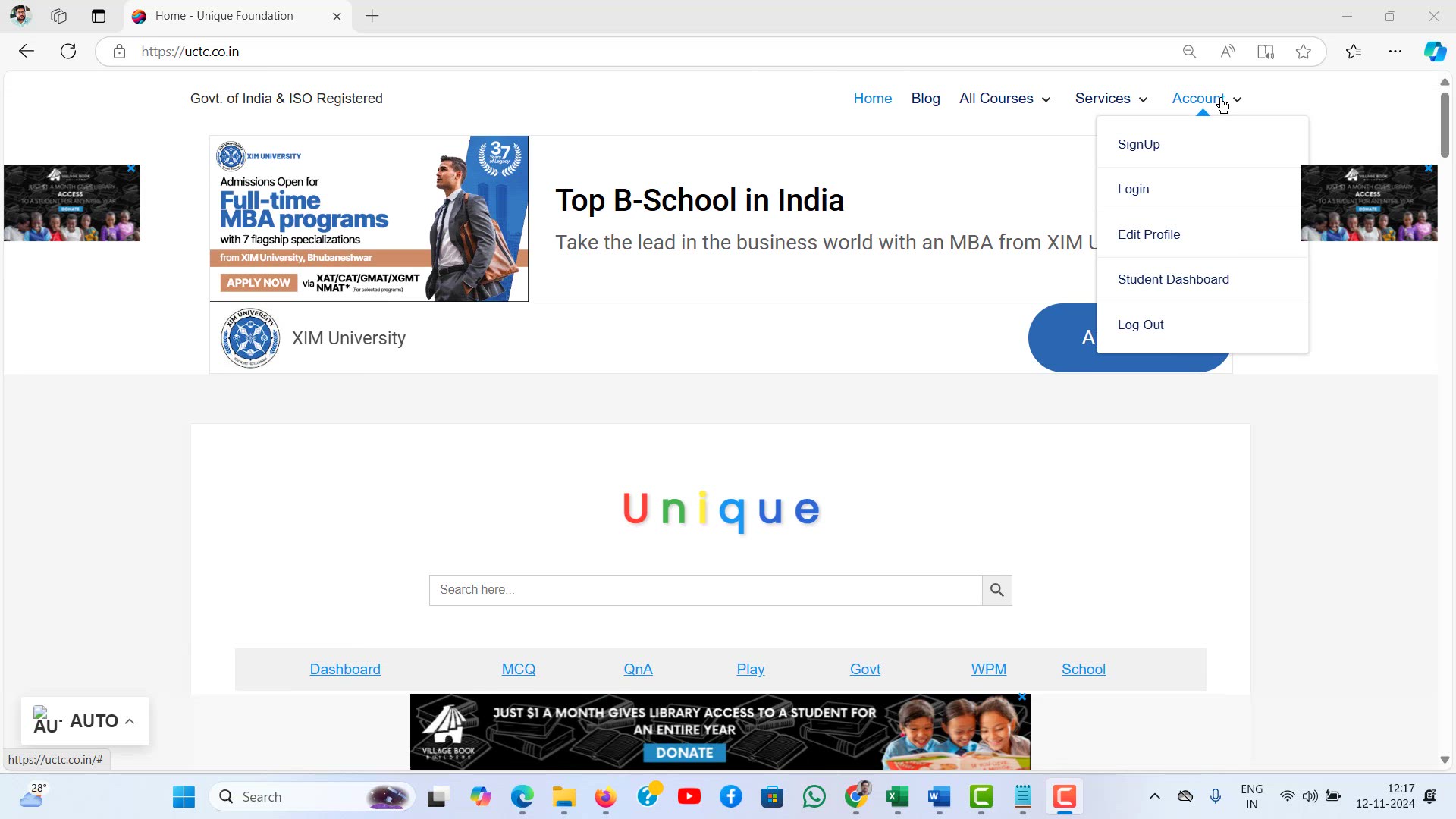Open tab actions menu icon

pyautogui.click(x=99, y=16)
